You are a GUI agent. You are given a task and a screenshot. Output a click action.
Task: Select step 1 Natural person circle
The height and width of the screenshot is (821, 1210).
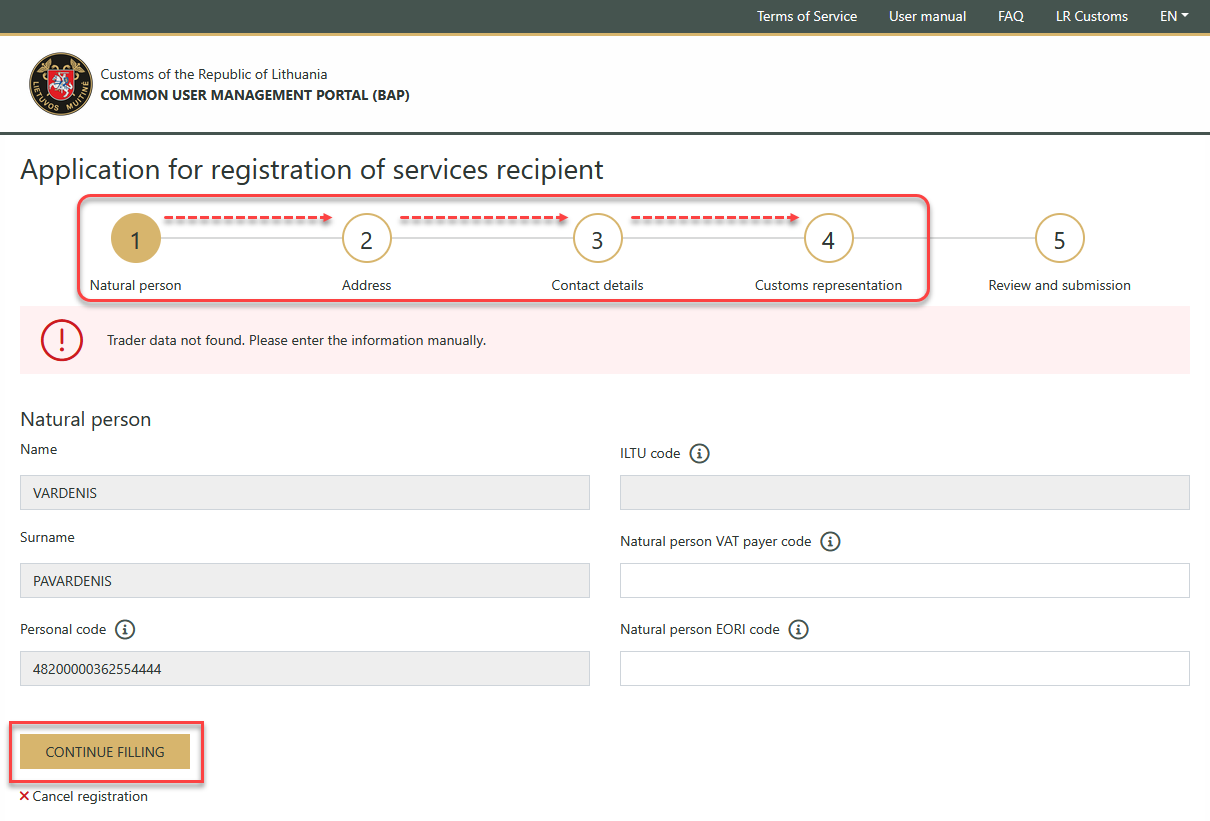[x=136, y=240]
